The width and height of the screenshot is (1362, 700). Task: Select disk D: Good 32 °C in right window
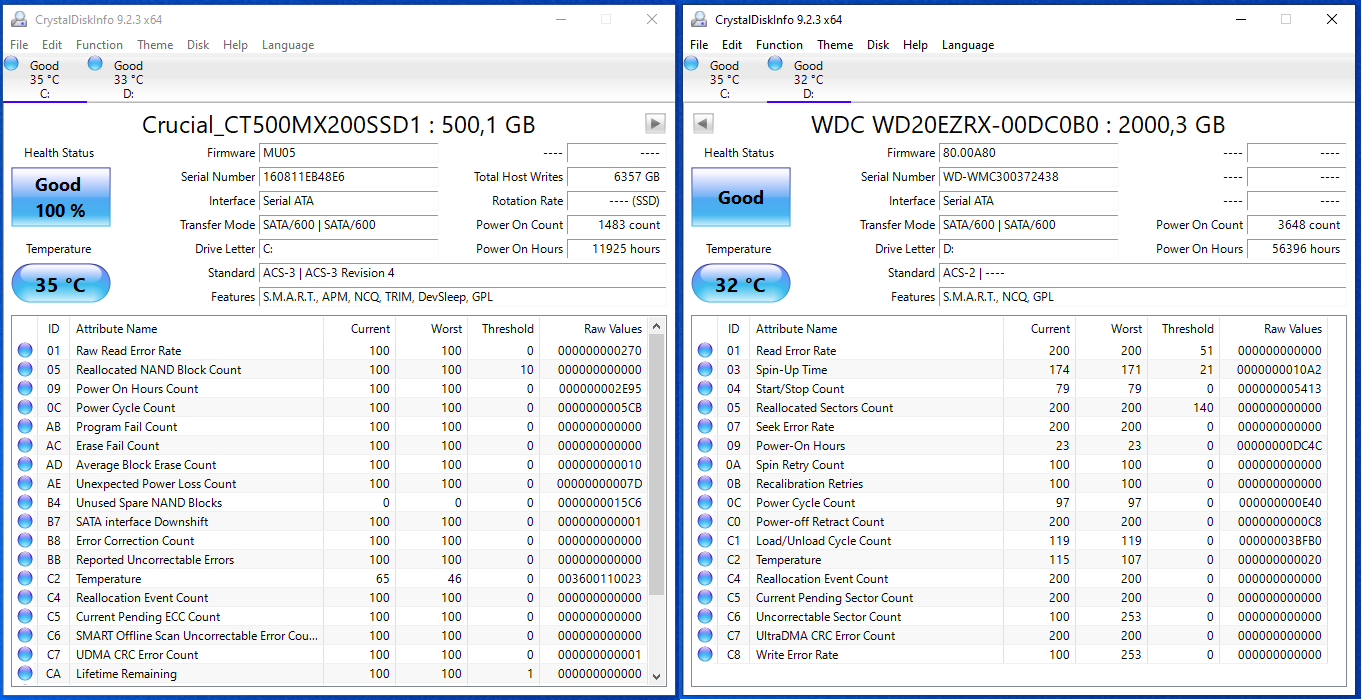[808, 79]
